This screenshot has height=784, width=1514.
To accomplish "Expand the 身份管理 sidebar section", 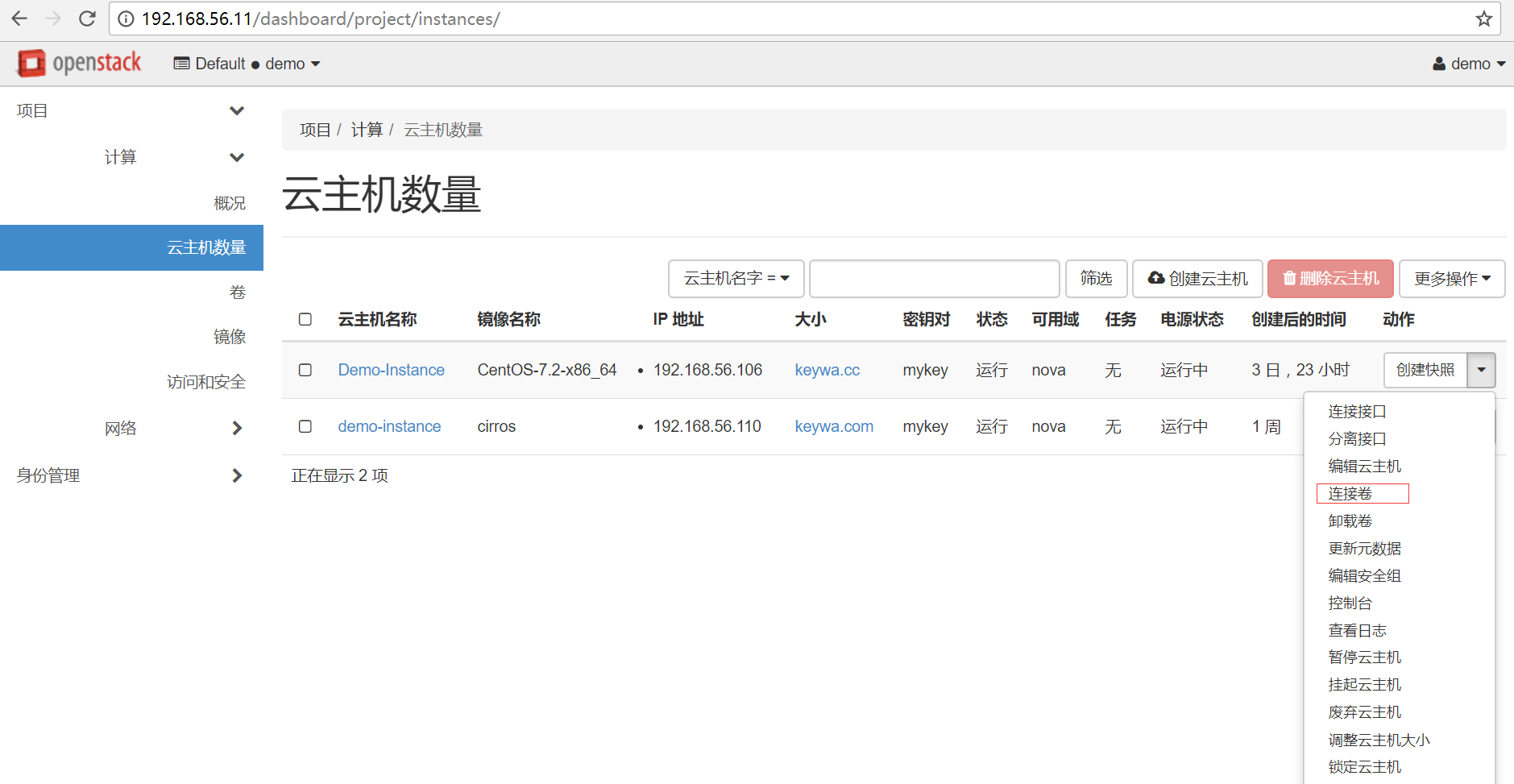I will click(131, 475).
